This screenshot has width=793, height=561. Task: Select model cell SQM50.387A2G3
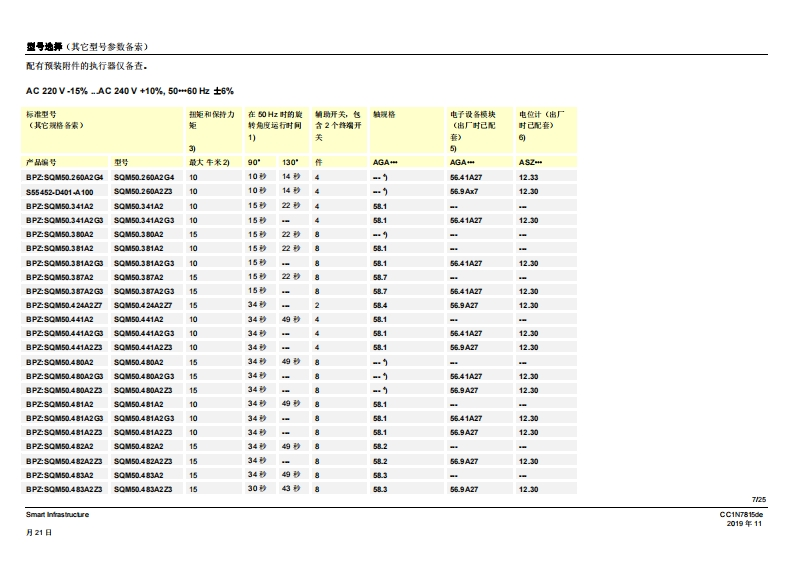(x=144, y=291)
